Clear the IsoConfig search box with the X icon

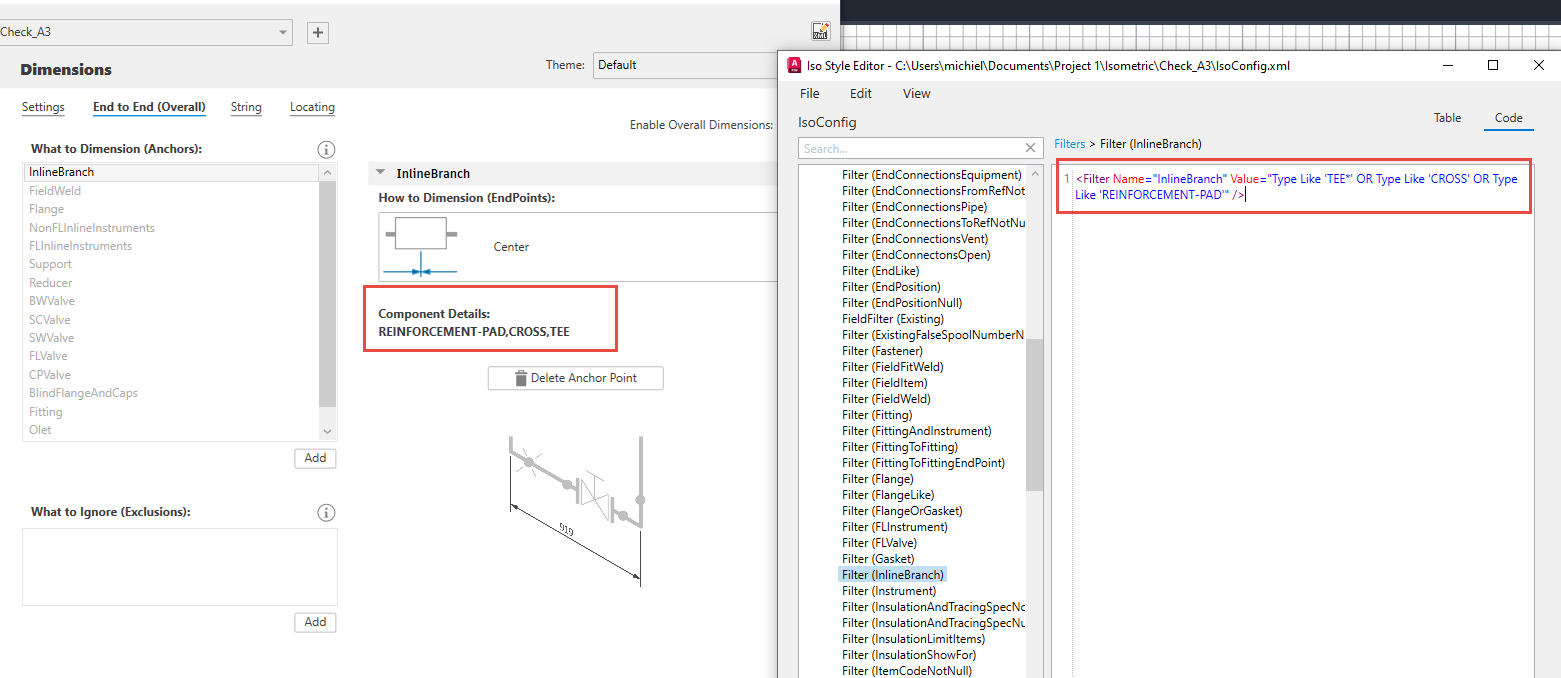1030,147
